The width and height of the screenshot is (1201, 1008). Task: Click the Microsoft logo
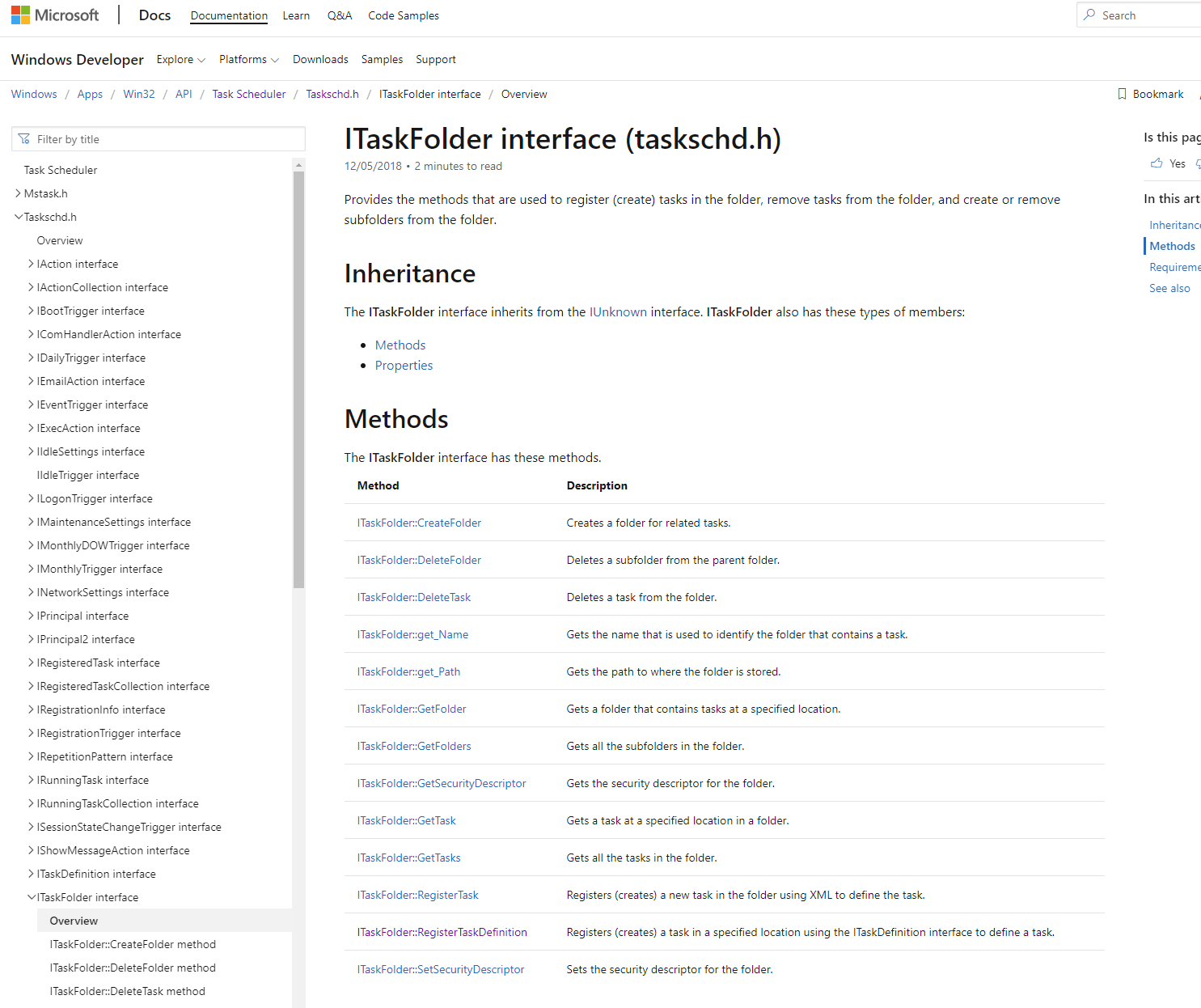[x=55, y=15]
